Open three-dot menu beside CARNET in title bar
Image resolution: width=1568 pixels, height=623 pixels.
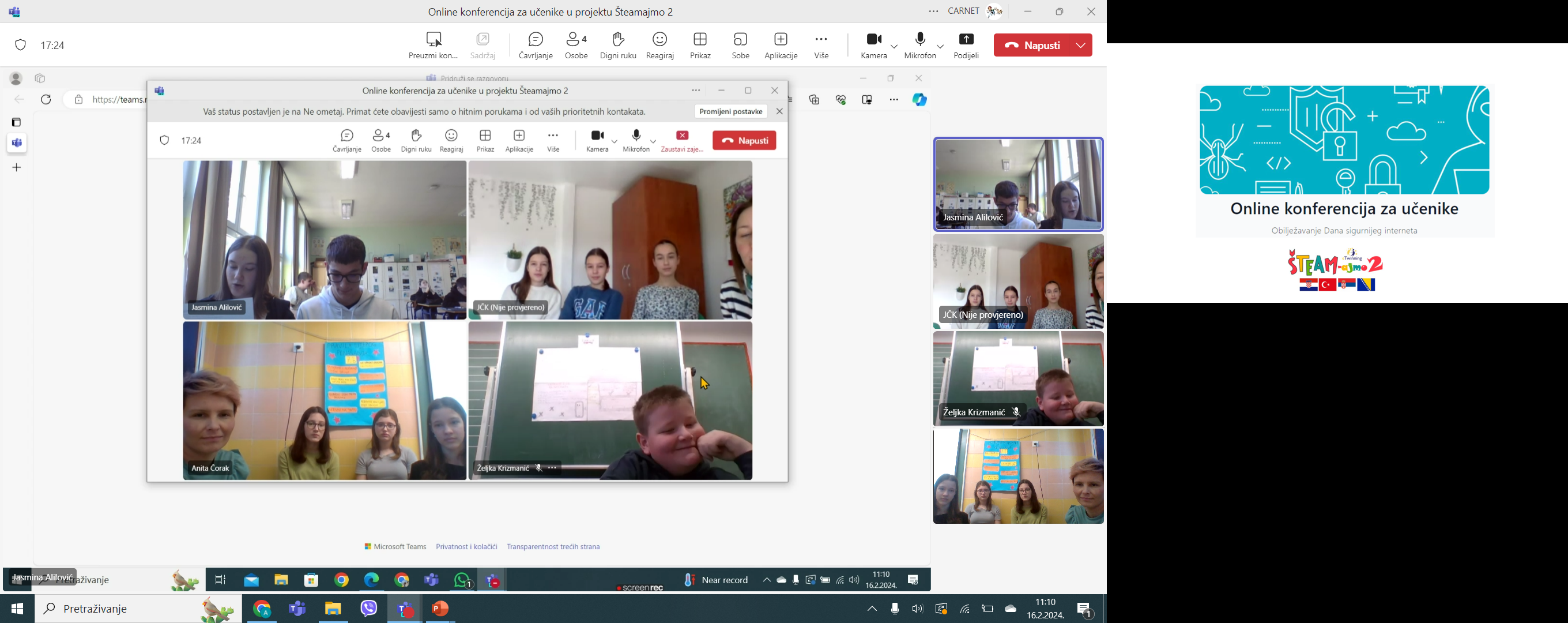[933, 12]
